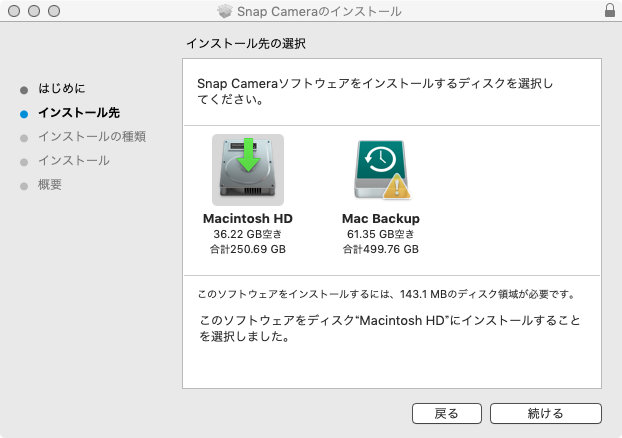Click the 合計499.76 GB total text
This screenshot has height=438, width=622.
click(x=381, y=249)
